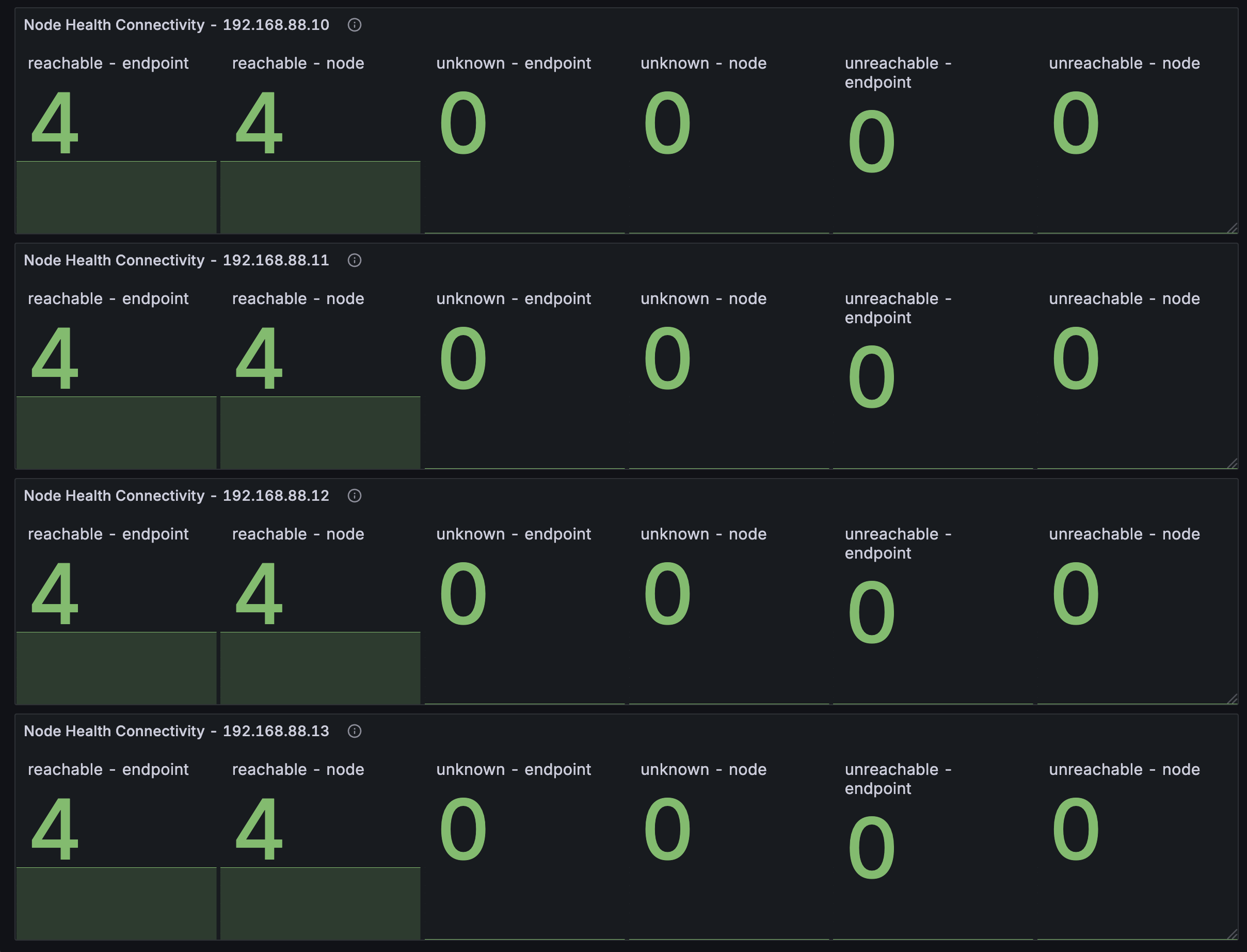Click reachable - endpoint graph area in 192.168.88.13 panel
This screenshot has width=1247, height=952.
[x=116, y=903]
